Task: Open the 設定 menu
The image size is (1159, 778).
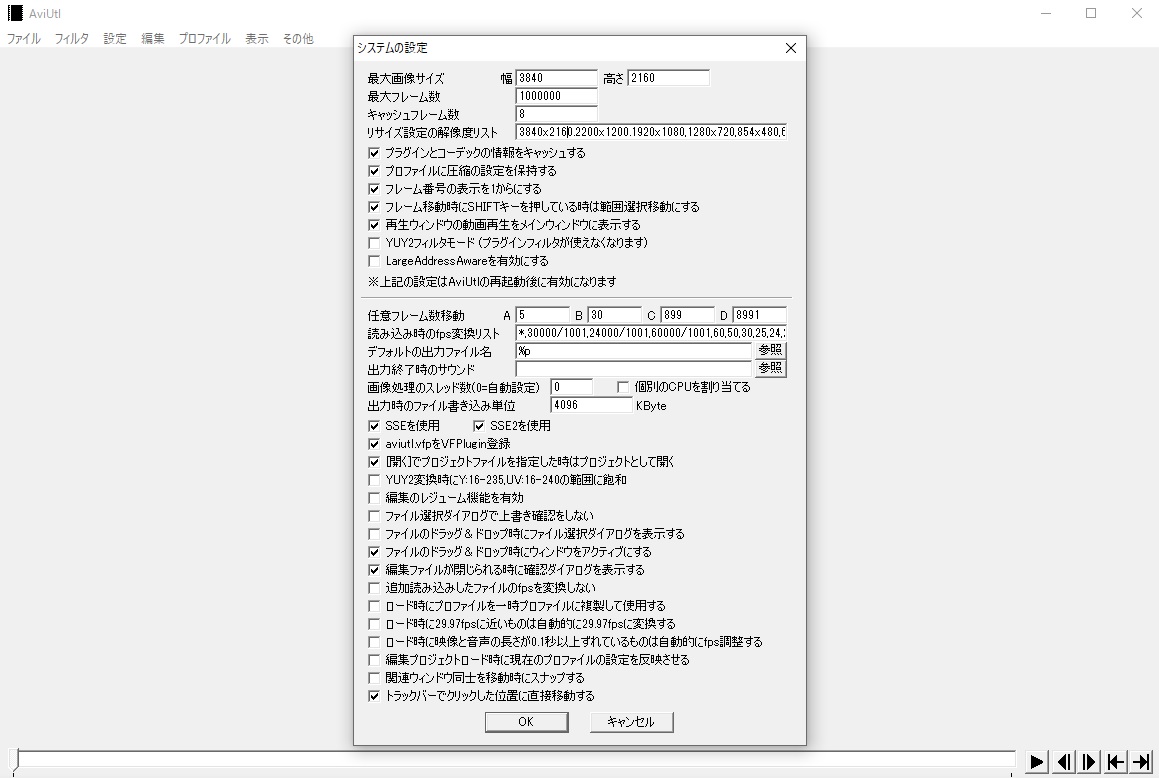Action: [115, 38]
